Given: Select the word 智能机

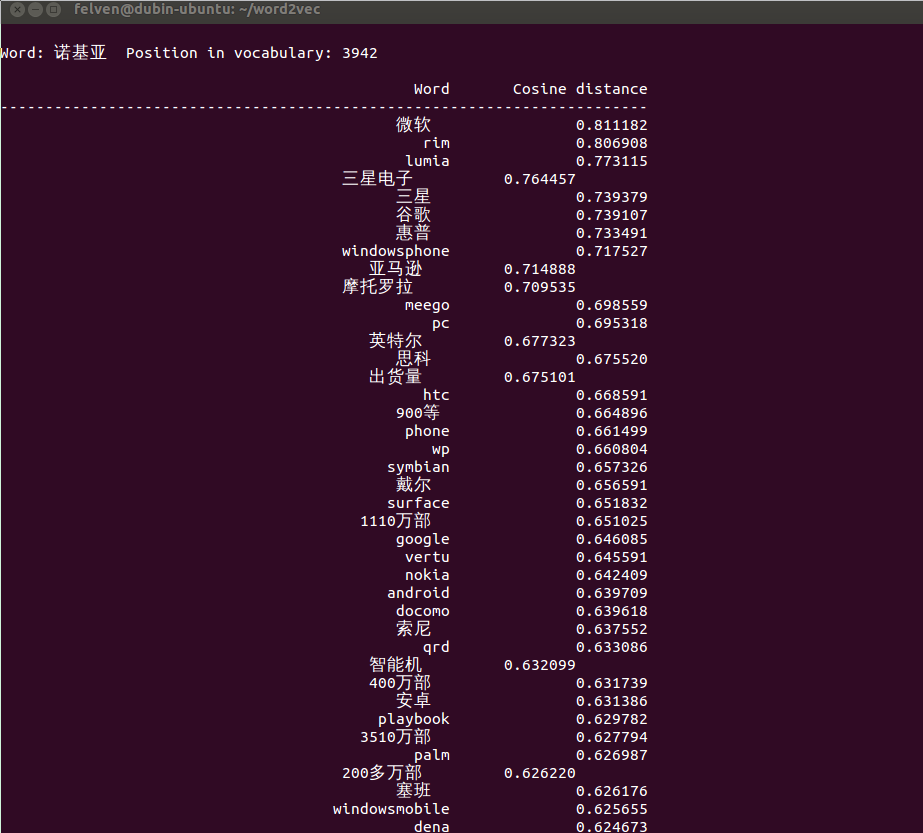Looking at the screenshot, I should coord(396,665).
